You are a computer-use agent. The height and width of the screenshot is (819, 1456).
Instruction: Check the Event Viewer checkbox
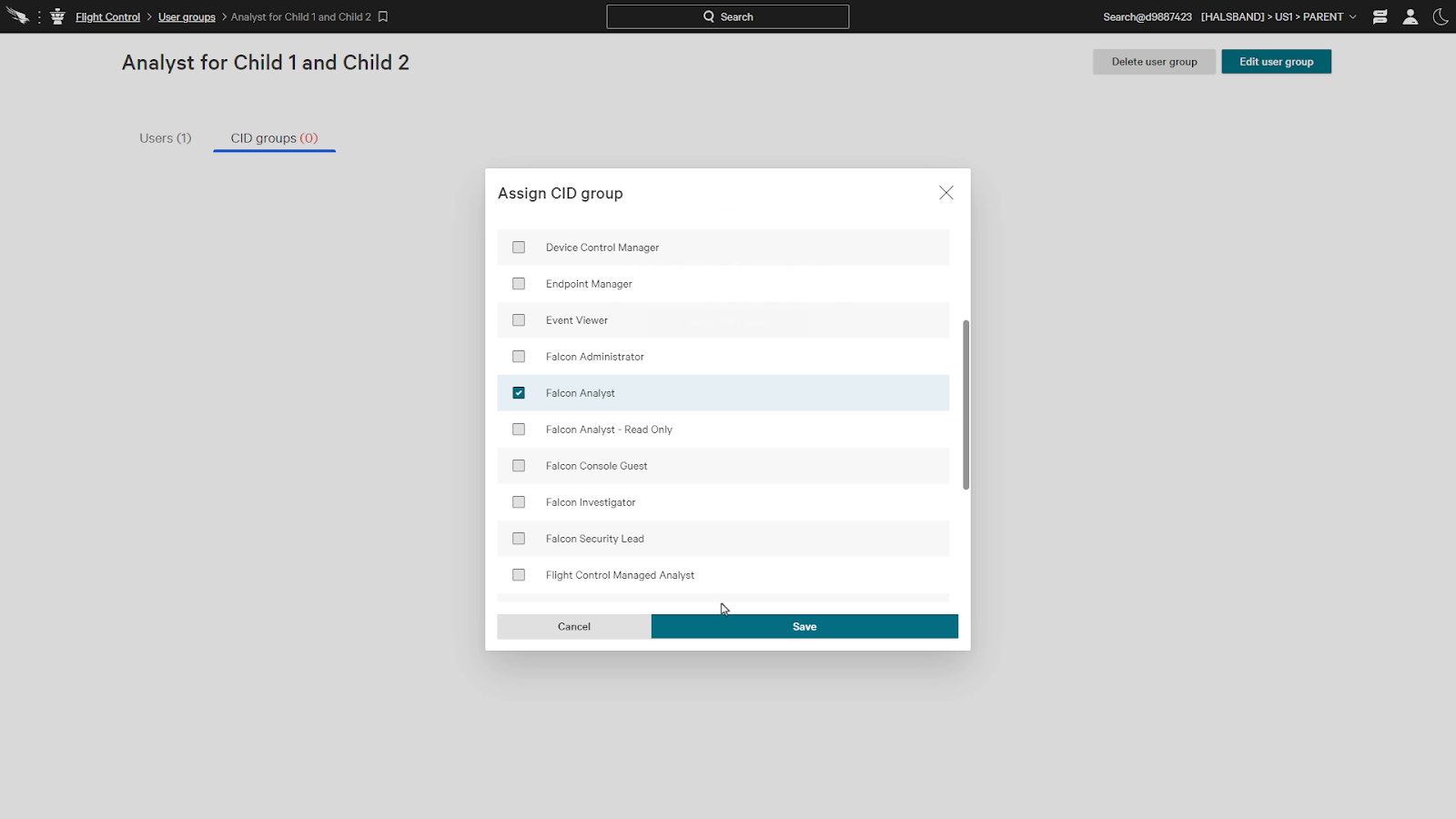(x=519, y=320)
